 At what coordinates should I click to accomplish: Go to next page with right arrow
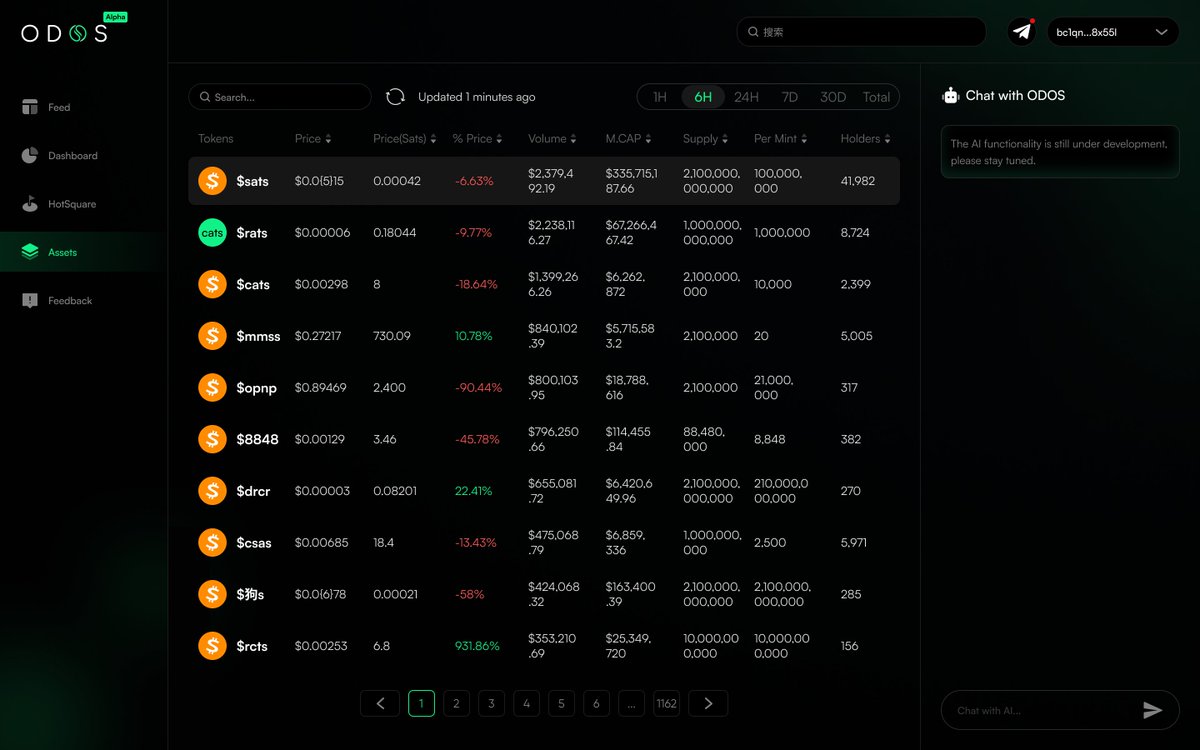point(708,703)
